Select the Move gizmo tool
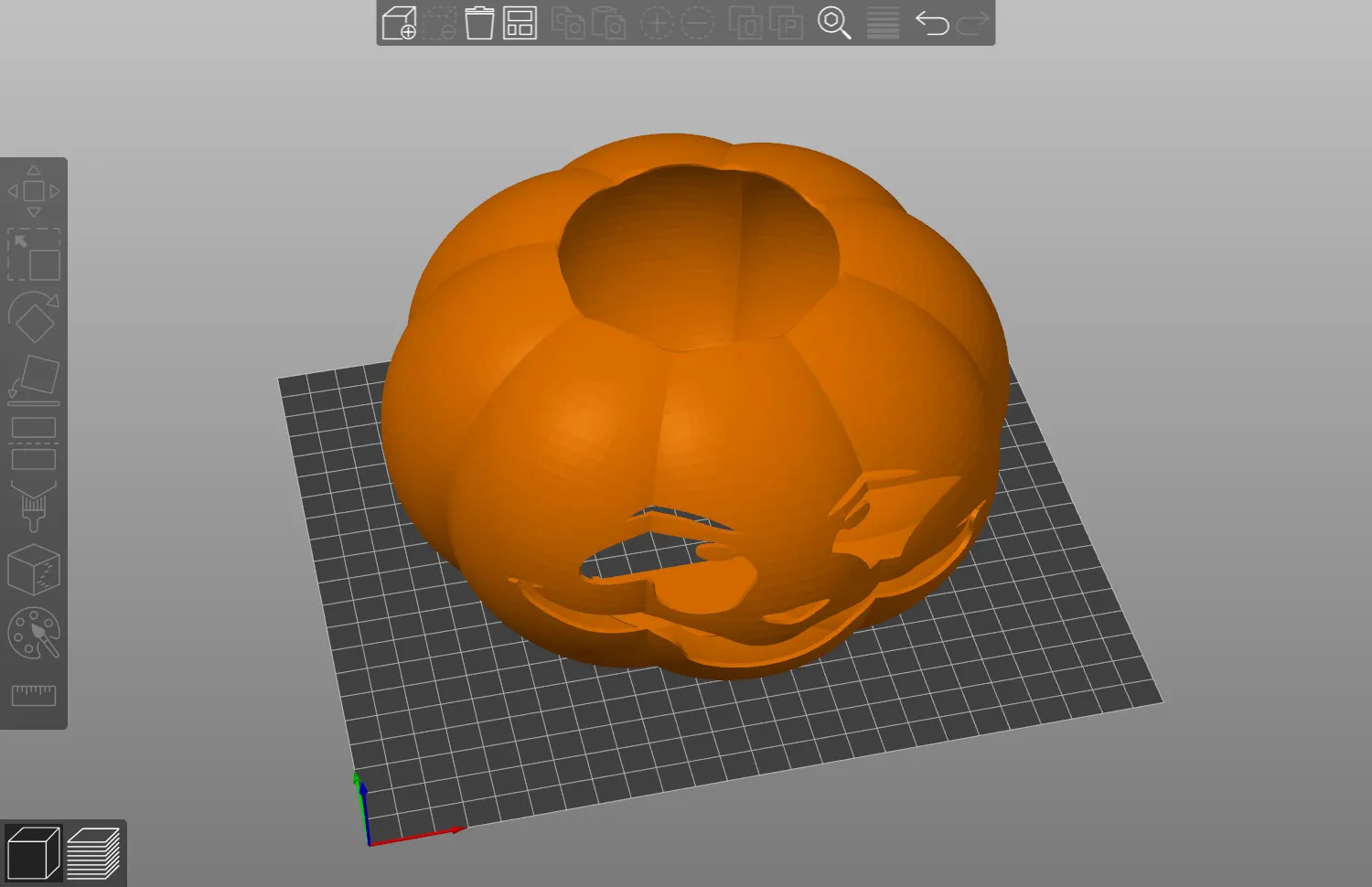The height and width of the screenshot is (887, 1372). [34, 191]
